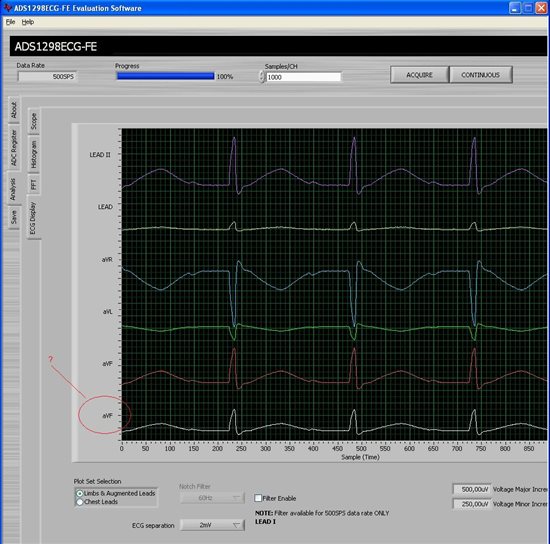550x544 pixels.
Task: Click the ADS1298ECG-FE header banner text
Action: point(56,47)
